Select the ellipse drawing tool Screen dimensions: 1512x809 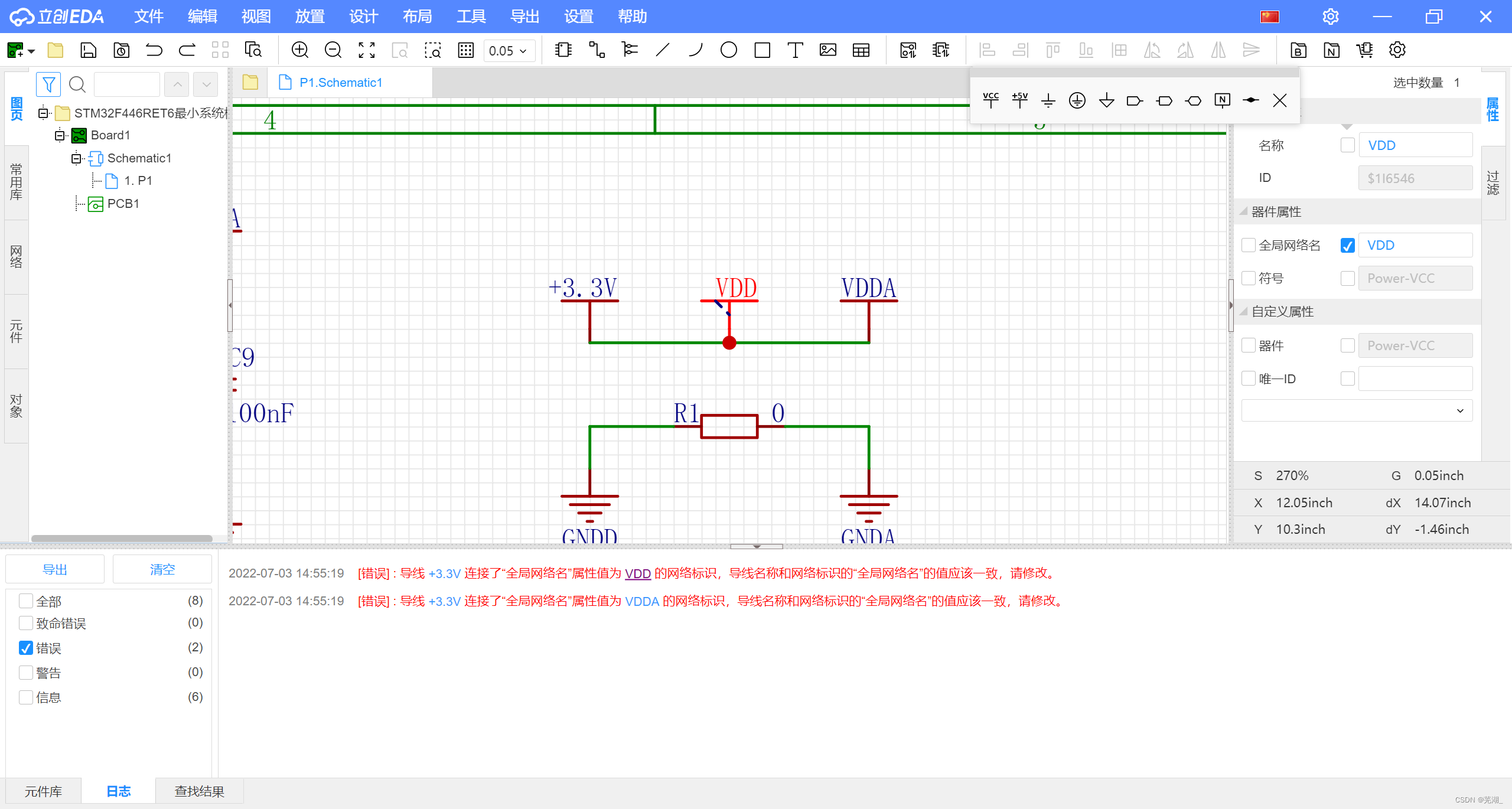point(728,50)
